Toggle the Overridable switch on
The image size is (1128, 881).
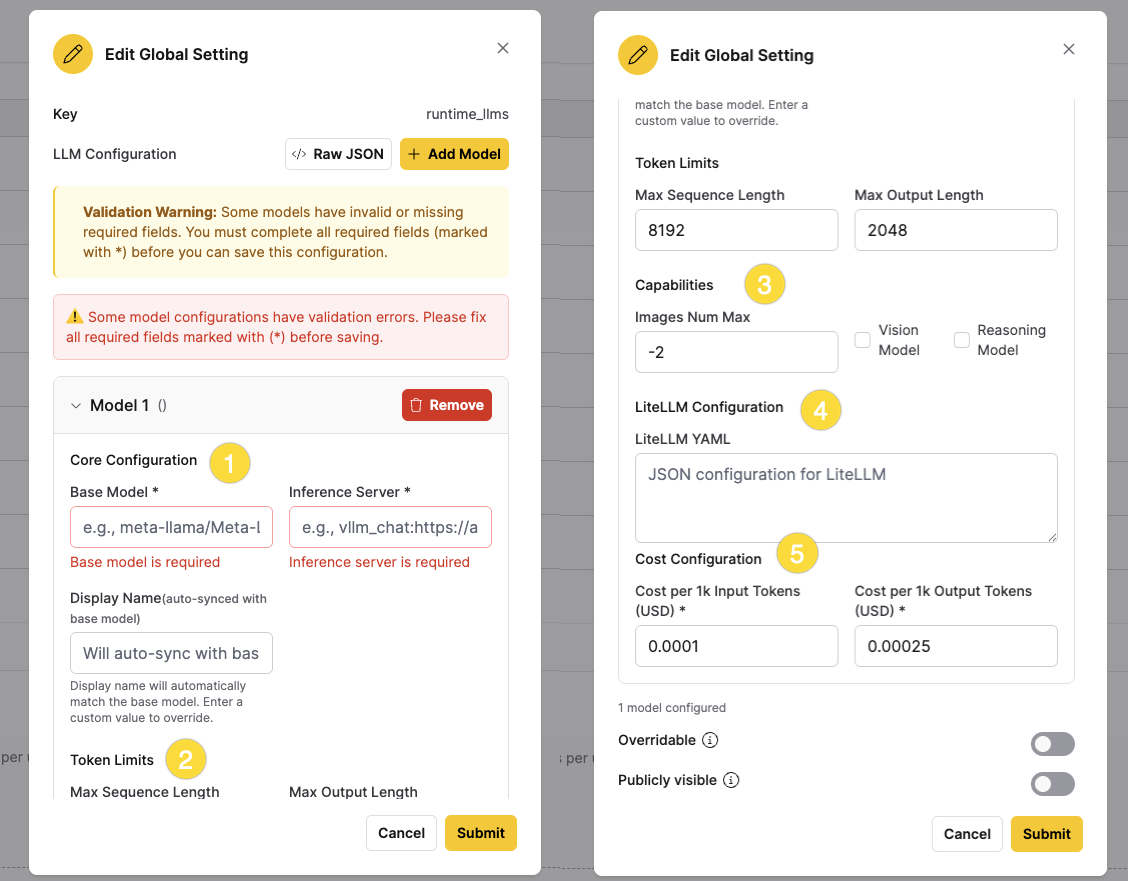point(1052,744)
